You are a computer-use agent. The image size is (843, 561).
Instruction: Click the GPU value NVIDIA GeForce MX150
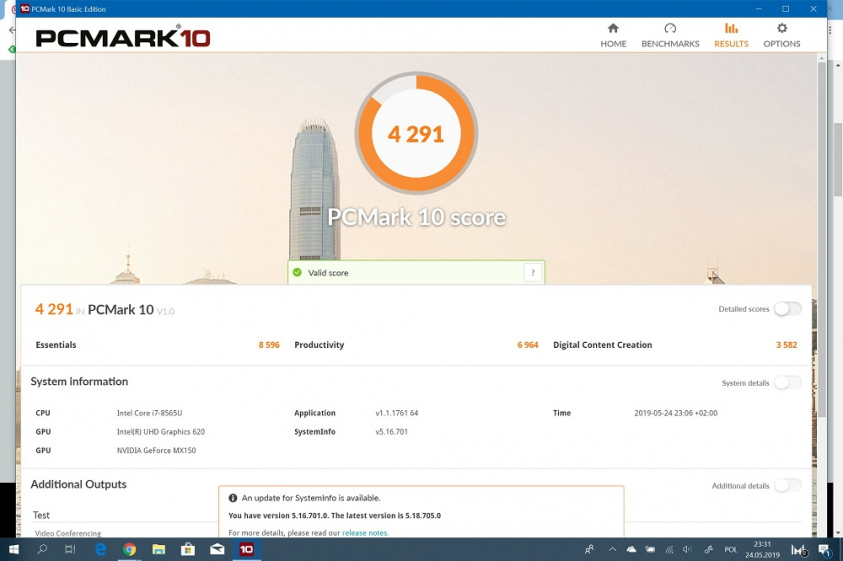click(x=156, y=451)
